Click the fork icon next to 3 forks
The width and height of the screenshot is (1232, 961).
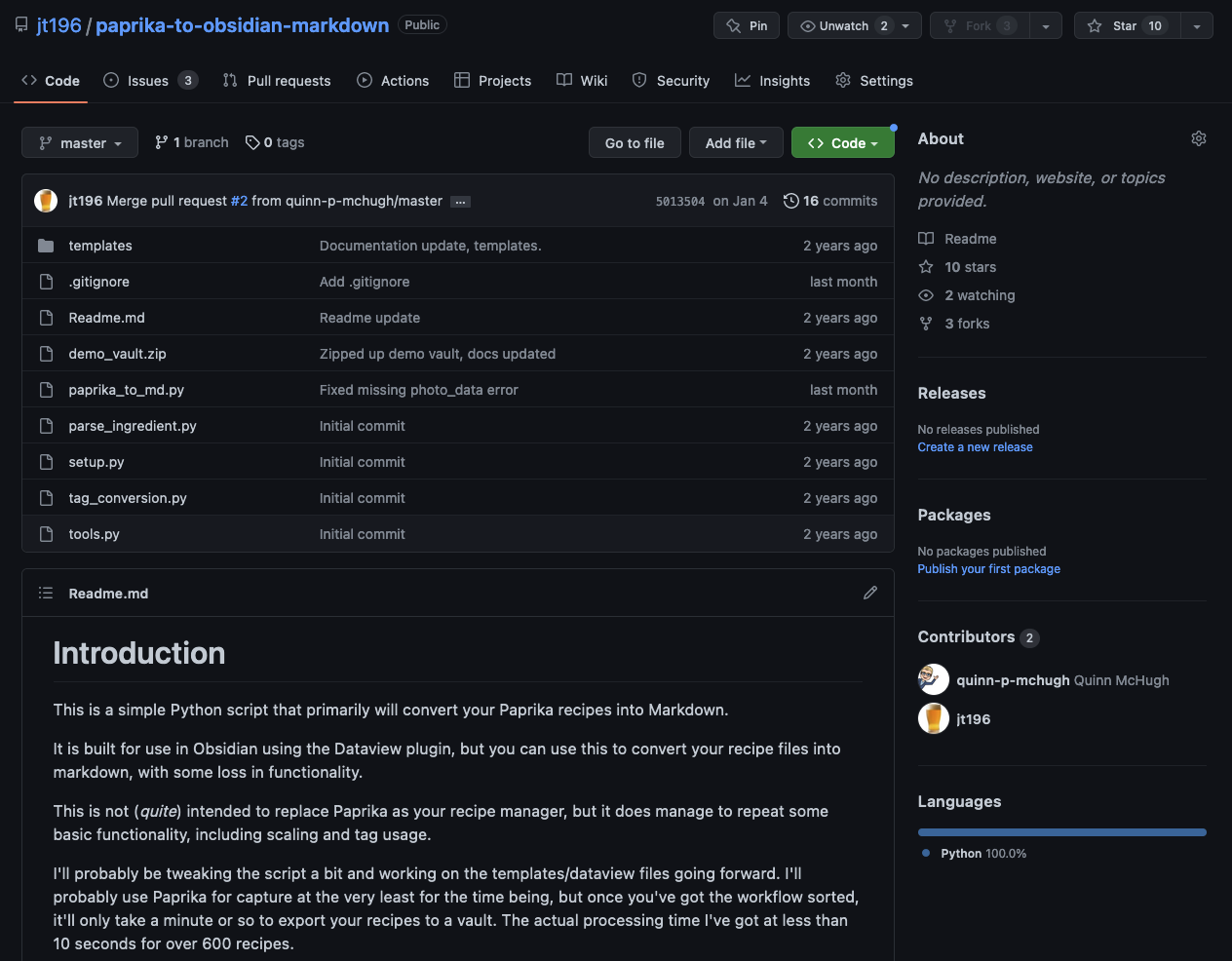pos(926,324)
